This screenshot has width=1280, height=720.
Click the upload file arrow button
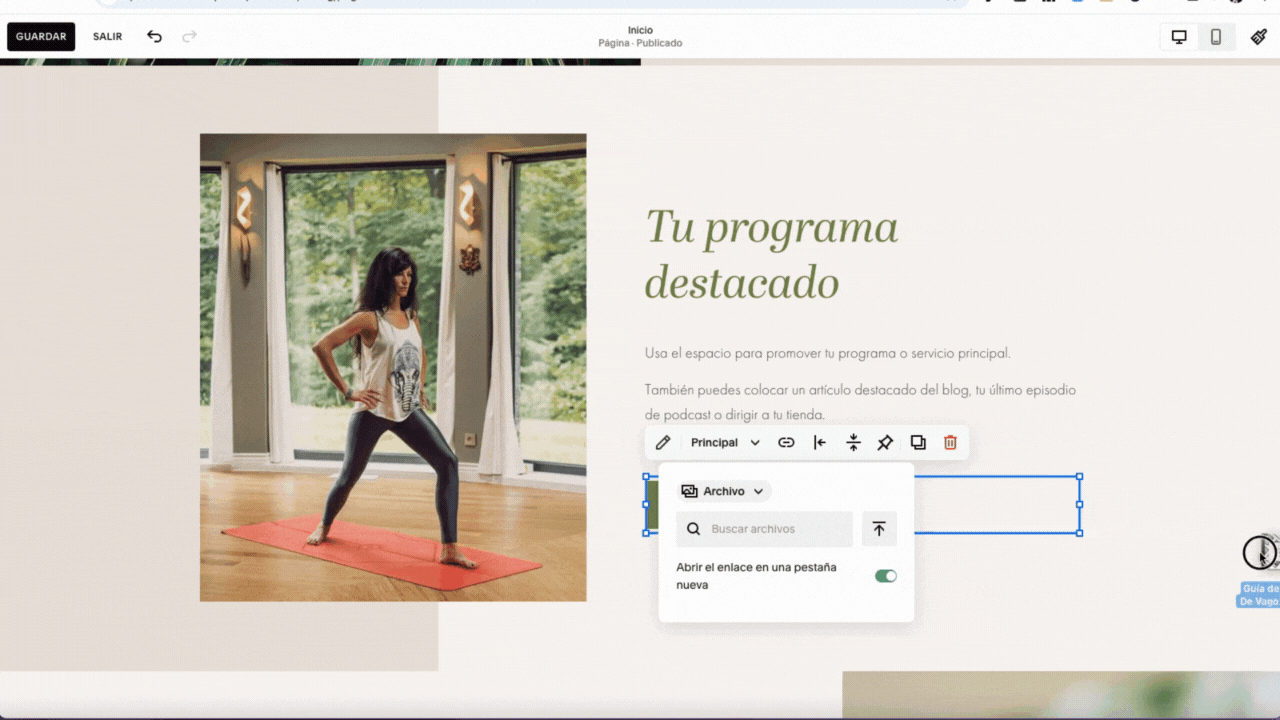(879, 529)
